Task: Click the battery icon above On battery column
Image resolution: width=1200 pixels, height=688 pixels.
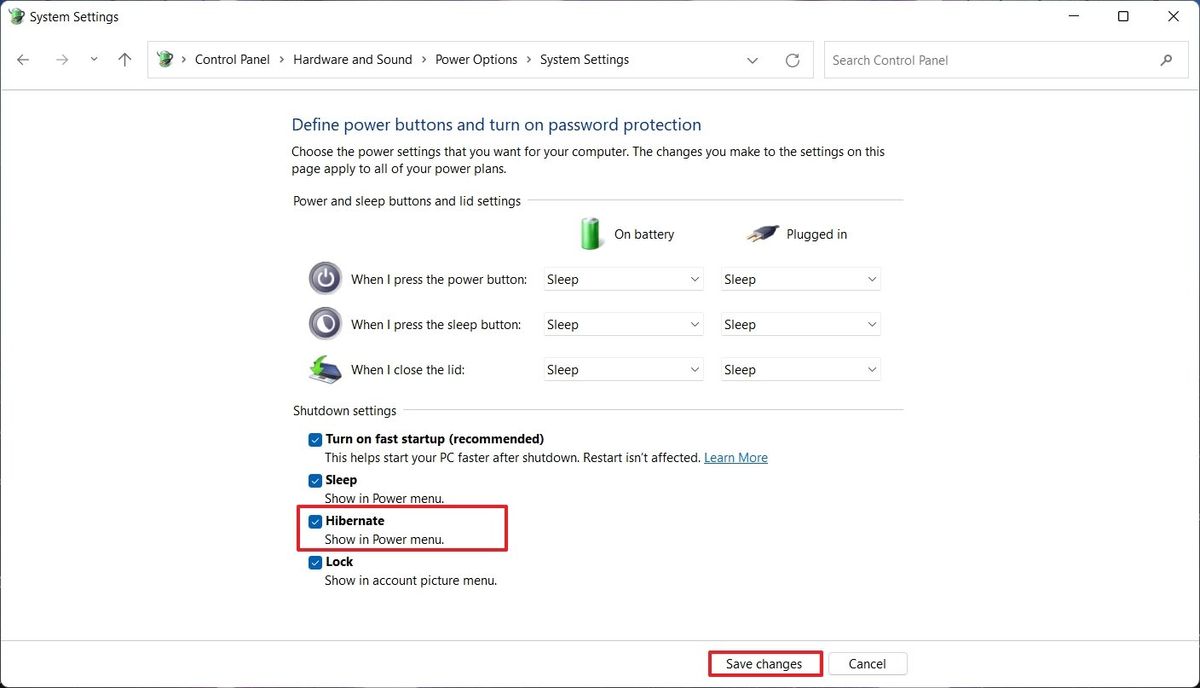Action: pos(590,233)
